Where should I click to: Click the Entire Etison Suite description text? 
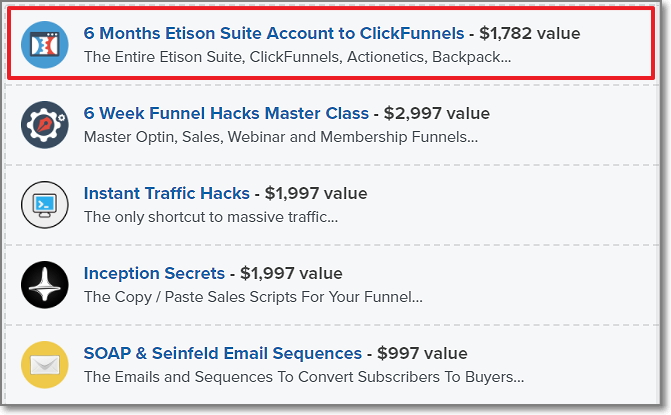coord(297,57)
